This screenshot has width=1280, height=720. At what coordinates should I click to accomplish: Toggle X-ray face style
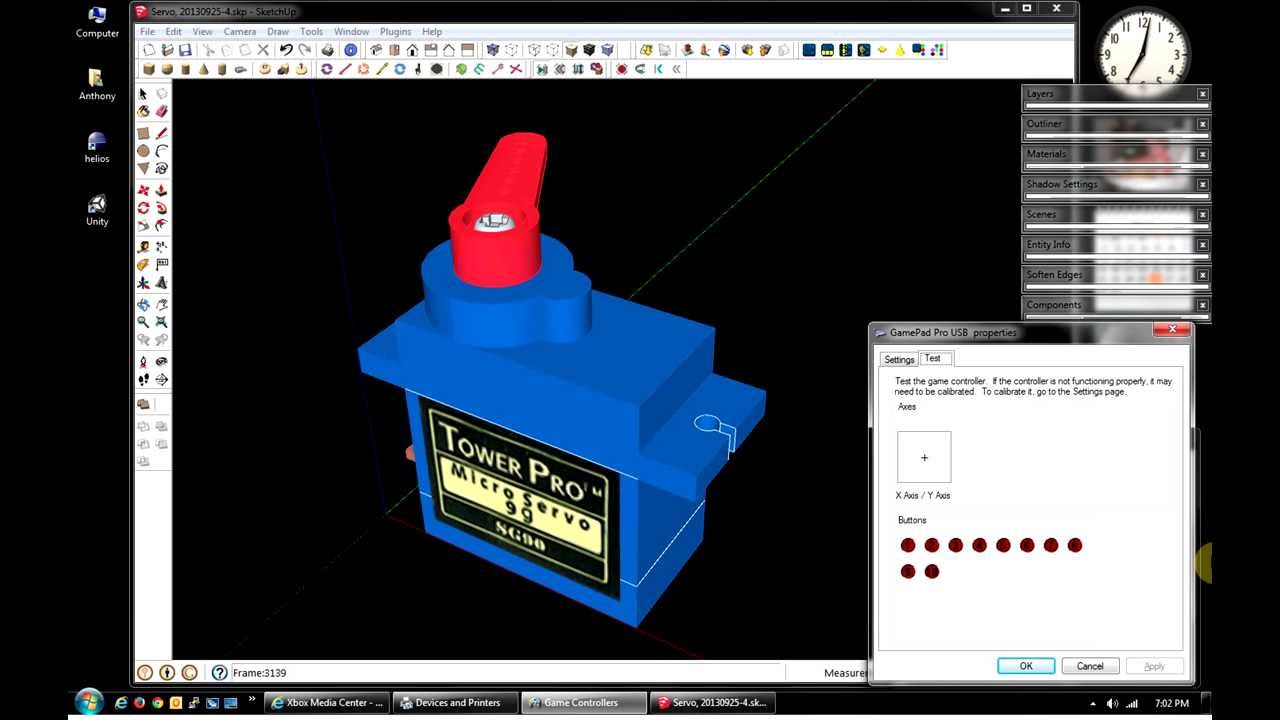click(x=492, y=50)
